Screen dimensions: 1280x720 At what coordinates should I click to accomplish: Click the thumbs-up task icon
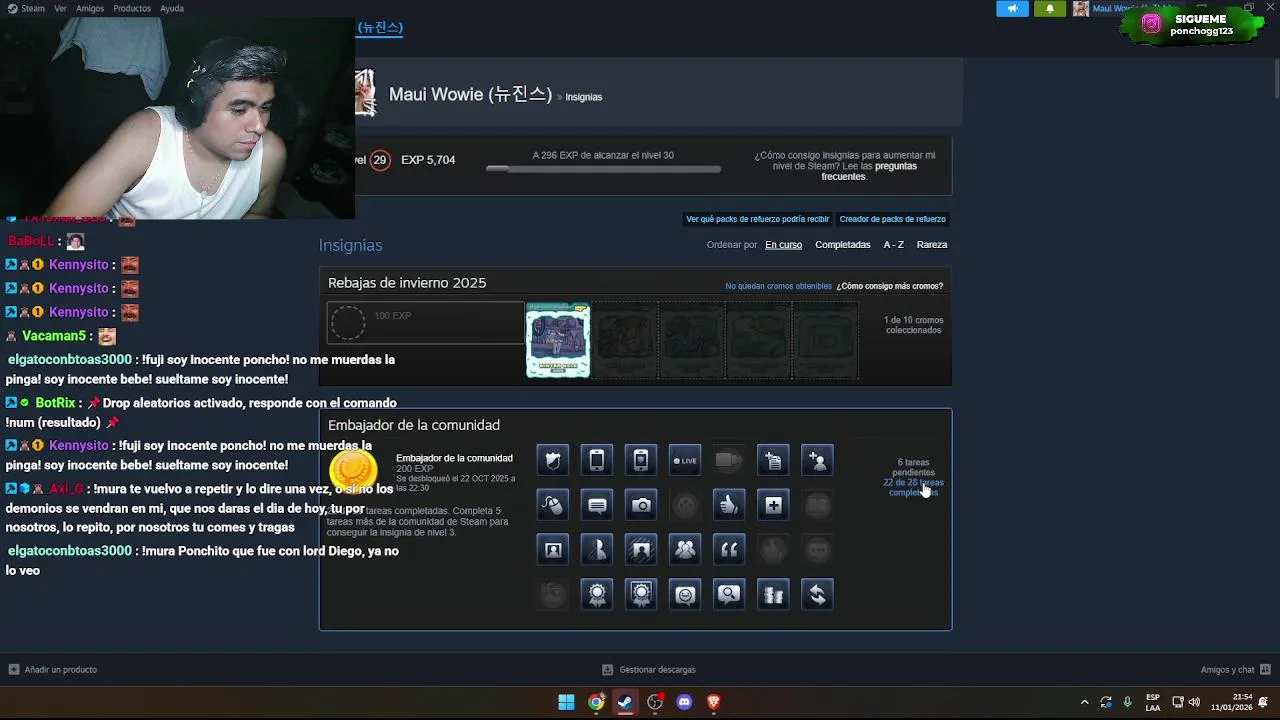729,505
